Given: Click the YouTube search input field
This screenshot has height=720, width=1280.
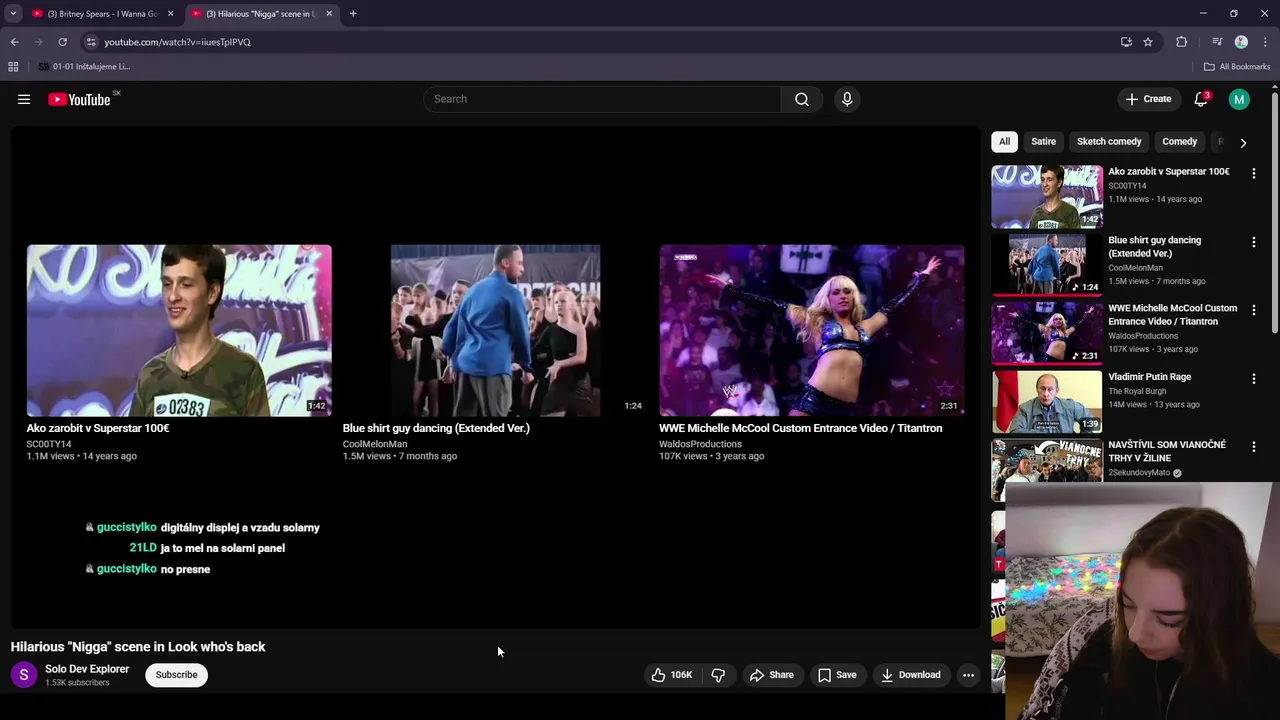Looking at the screenshot, I should tap(602, 99).
